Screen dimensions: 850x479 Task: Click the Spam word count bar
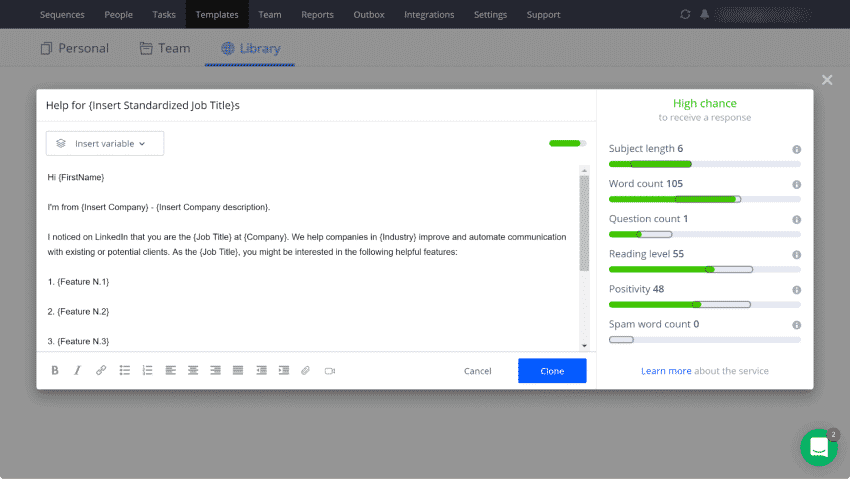coord(704,340)
